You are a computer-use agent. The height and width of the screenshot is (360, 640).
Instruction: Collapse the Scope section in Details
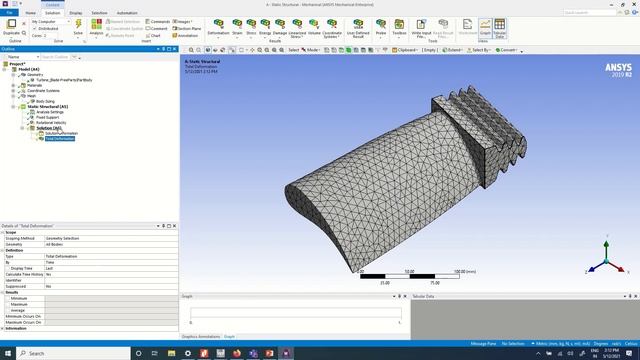[2, 232]
